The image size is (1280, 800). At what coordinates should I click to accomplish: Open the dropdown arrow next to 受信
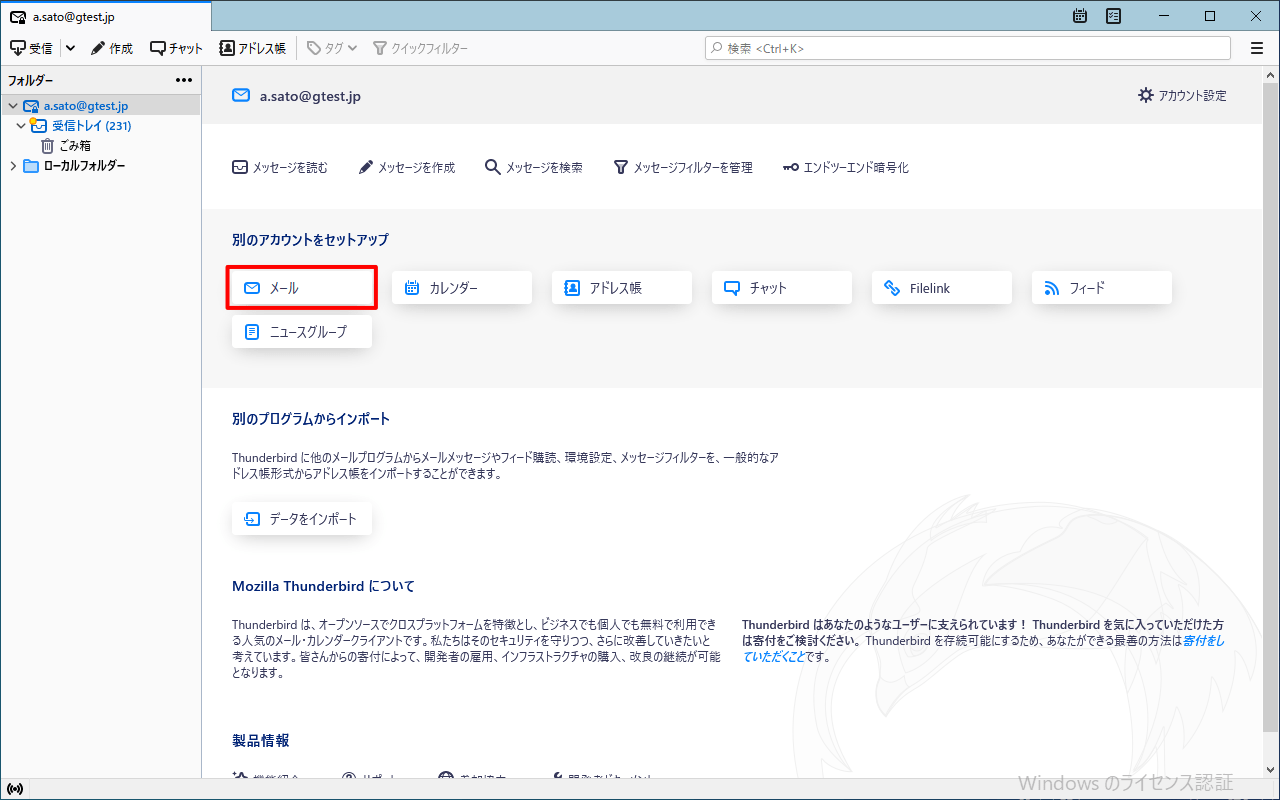click(70, 48)
